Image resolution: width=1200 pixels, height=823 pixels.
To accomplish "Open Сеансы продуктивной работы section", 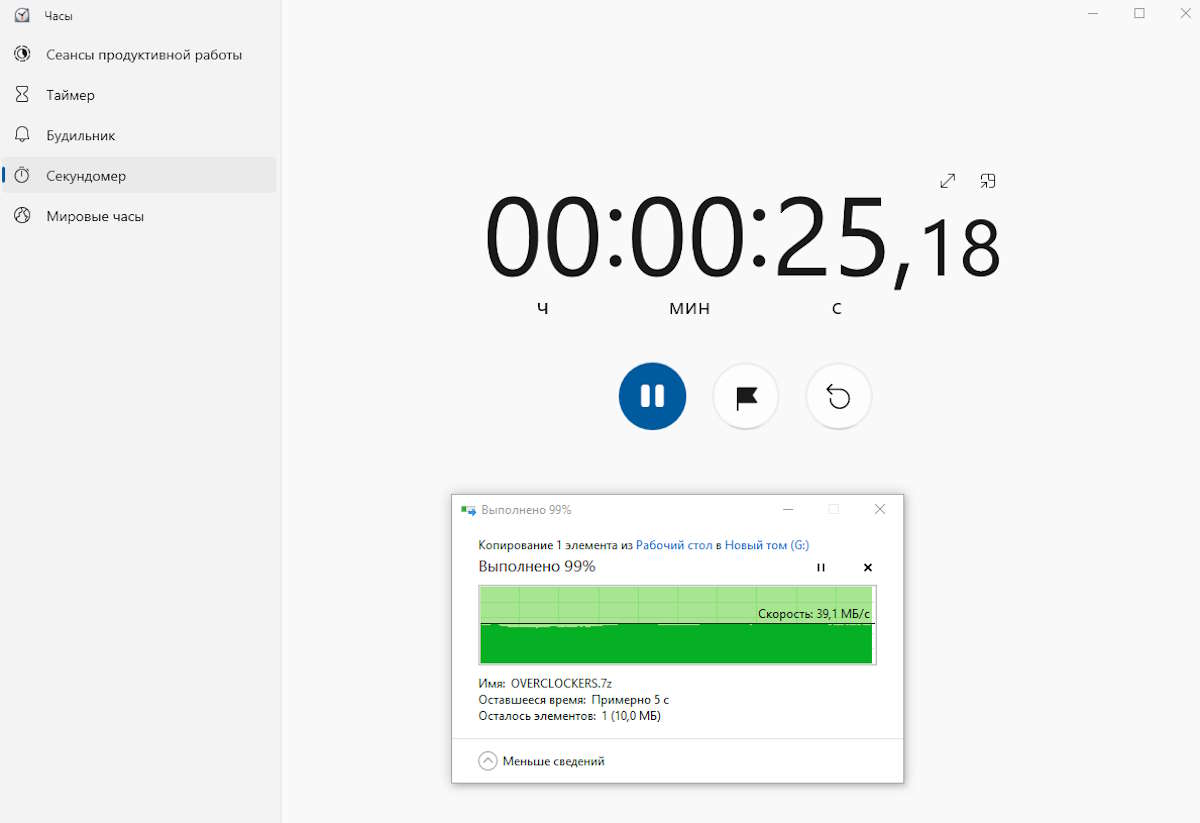I will (138, 55).
